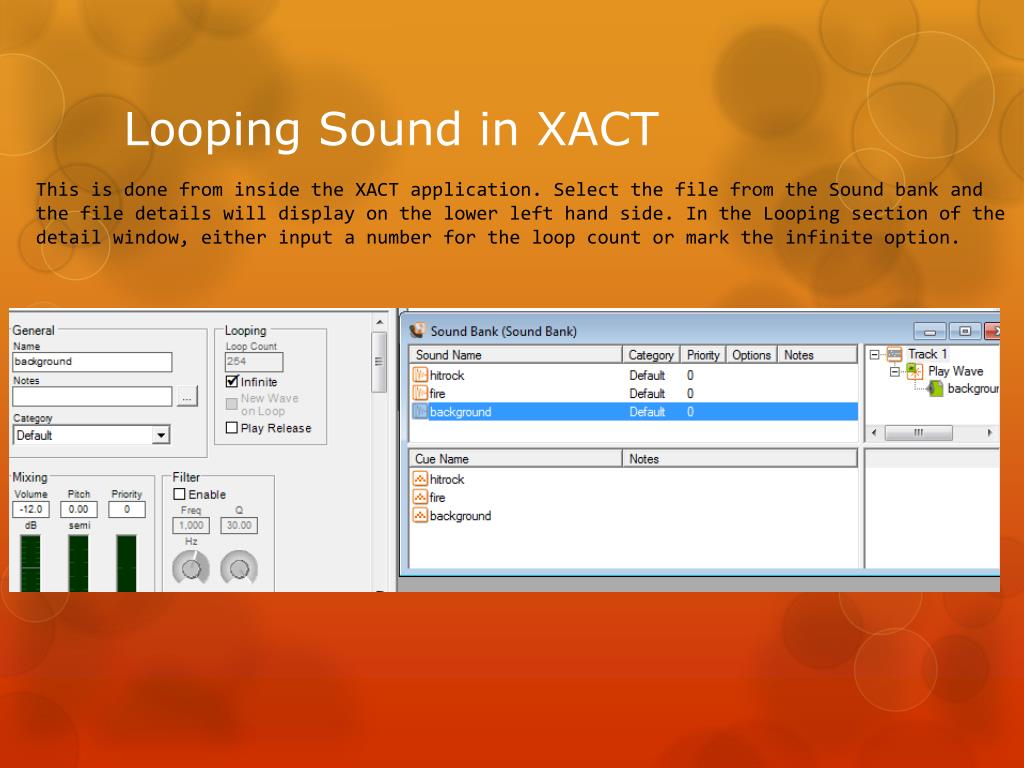Click the fire sound wave icon

coord(420,393)
